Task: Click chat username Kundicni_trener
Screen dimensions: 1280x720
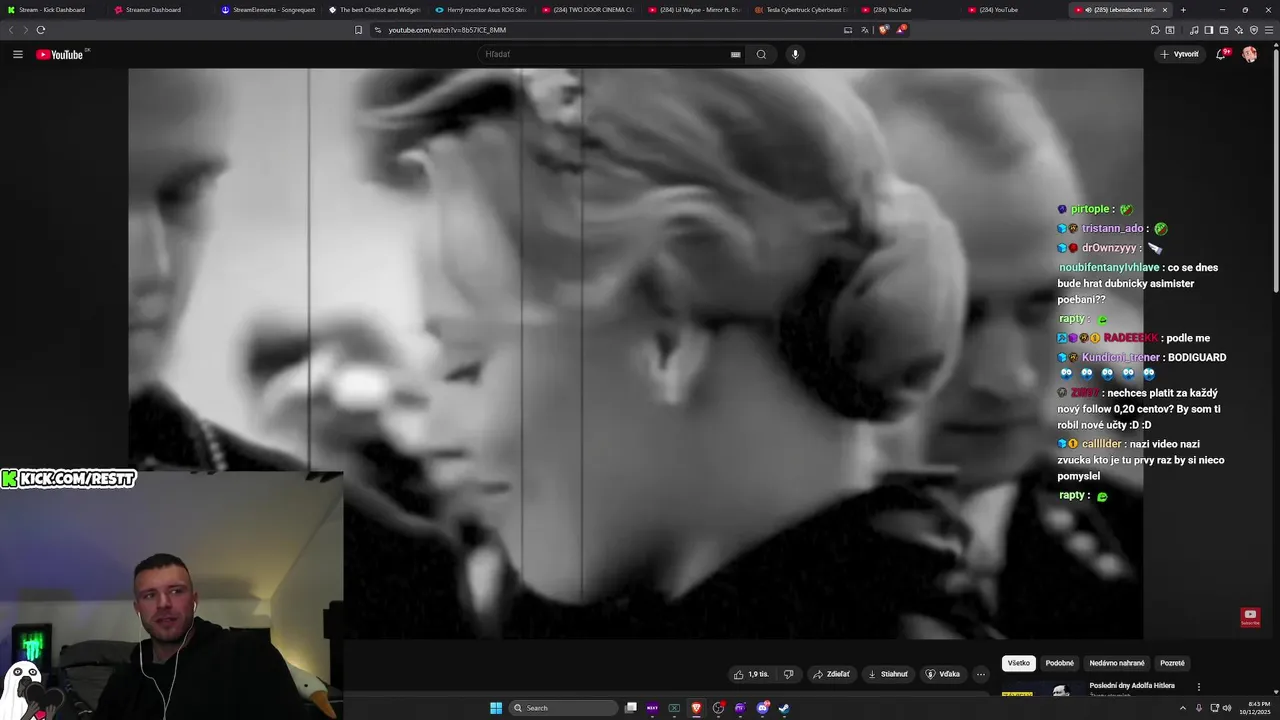Action: [1120, 357]
